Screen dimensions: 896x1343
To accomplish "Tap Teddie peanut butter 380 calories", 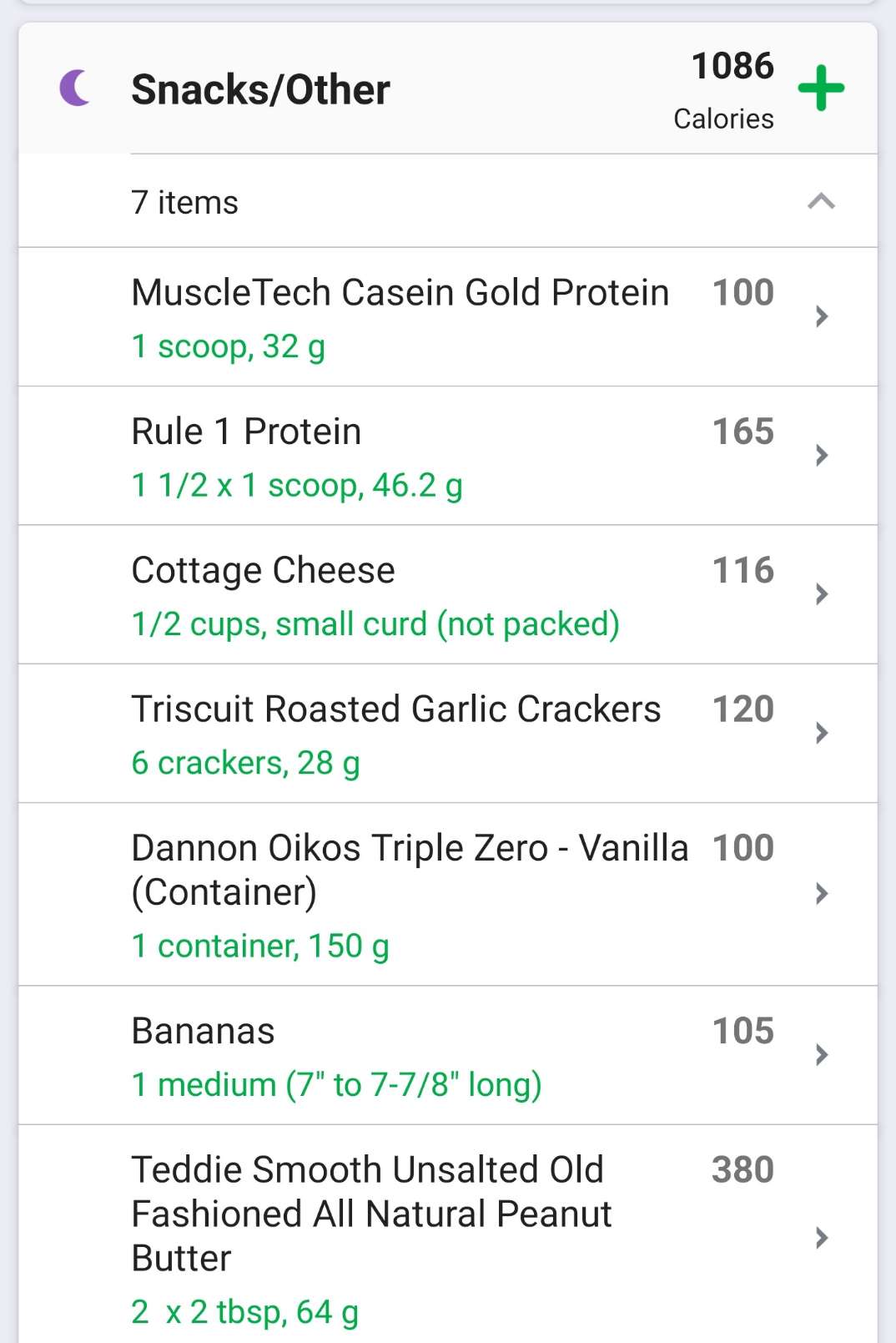I will pyautogui.click(x=742, y=1169).
